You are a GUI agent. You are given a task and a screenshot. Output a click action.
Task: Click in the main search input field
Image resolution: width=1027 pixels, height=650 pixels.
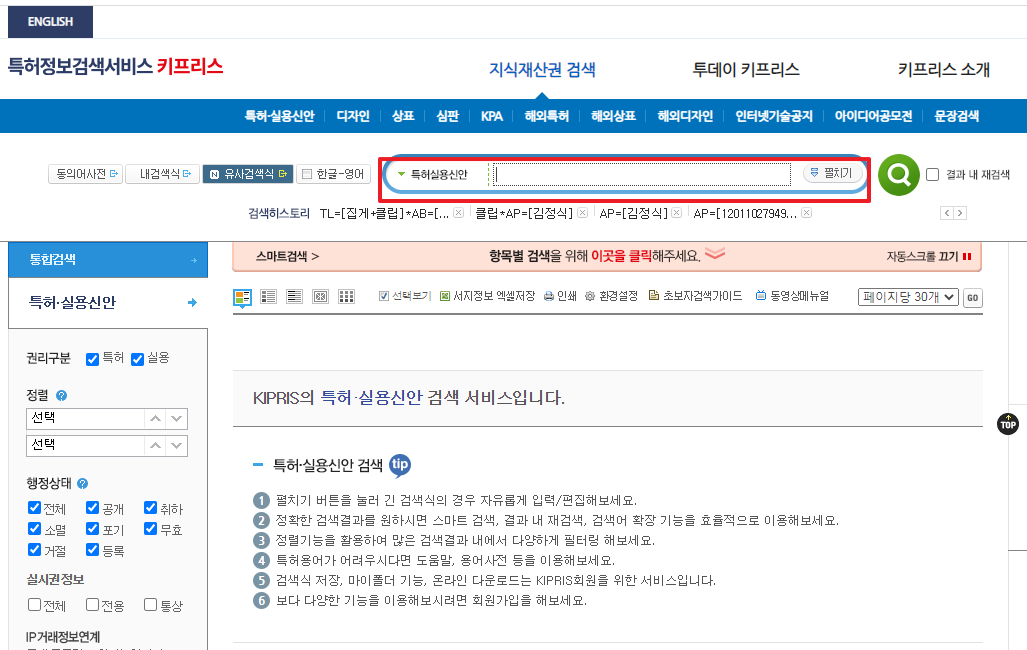(642, 174)
